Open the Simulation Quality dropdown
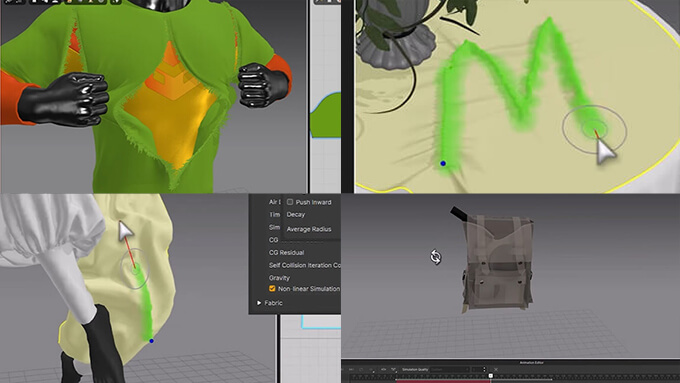This screenshot has height=383, width=680. 450,370
